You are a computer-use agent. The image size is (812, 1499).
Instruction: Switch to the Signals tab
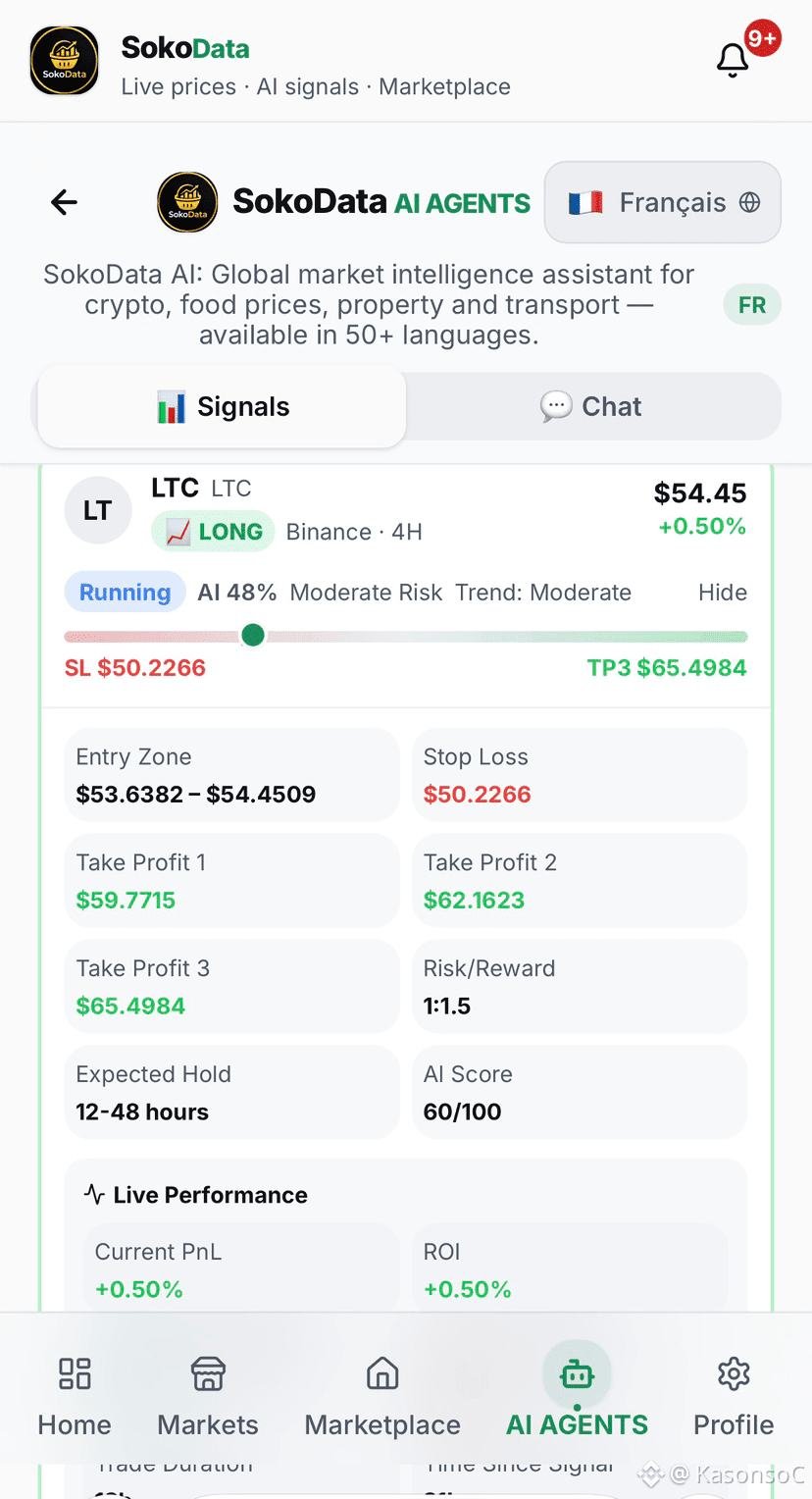pyautogui.click(x=223, y=406)
